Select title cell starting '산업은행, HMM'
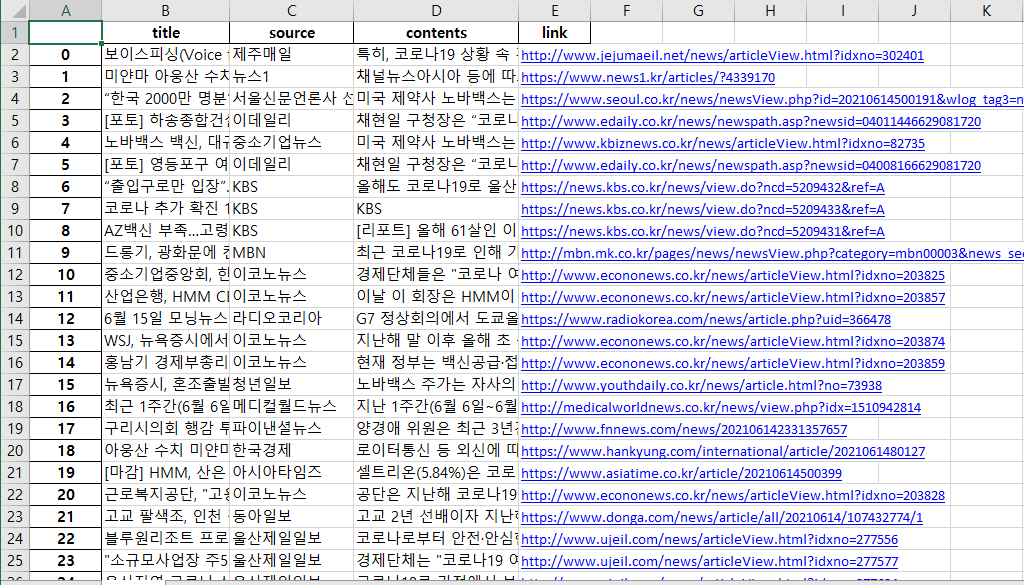The height and width of the screenshot is (585, 1024). (166, 296)
